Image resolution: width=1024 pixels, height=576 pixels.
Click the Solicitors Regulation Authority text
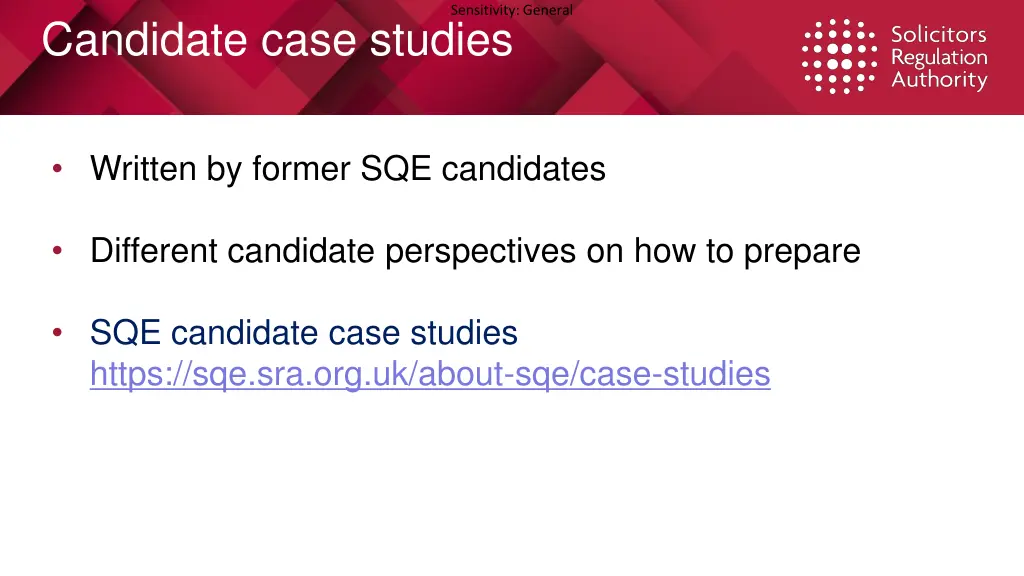(939, 57)
